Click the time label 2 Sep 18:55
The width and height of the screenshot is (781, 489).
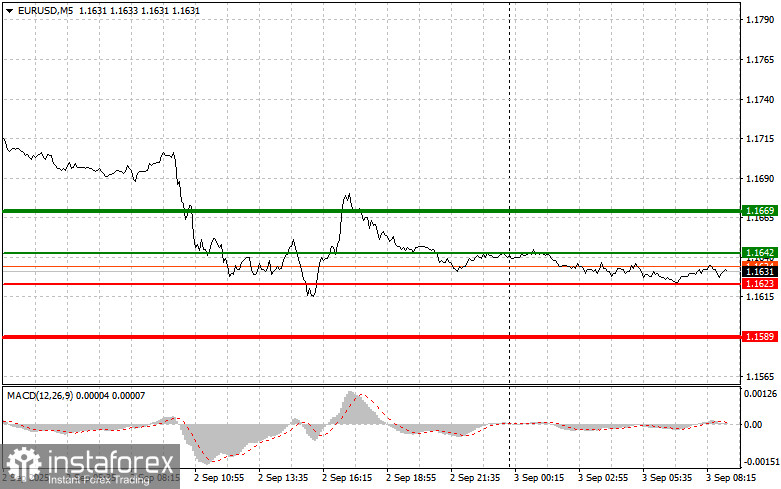(411, 478)
